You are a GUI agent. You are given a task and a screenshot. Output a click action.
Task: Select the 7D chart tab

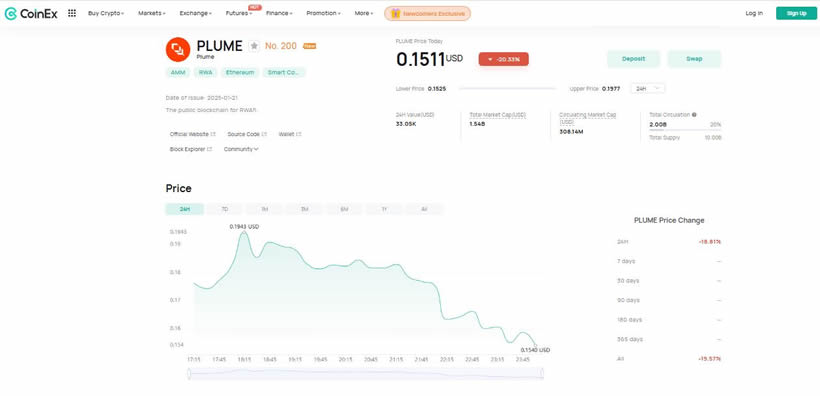click(x=224, y=209)
